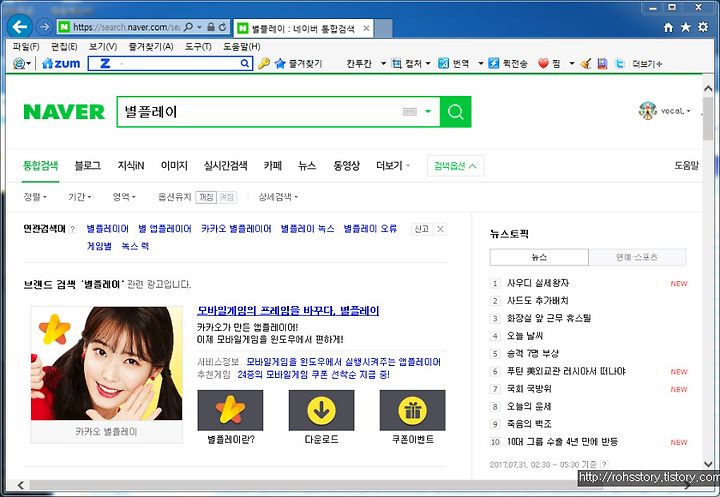Collapse the 검색옵션 search options panel
The width and height of the screenshot is (720, 497).
tap(455, 166)
